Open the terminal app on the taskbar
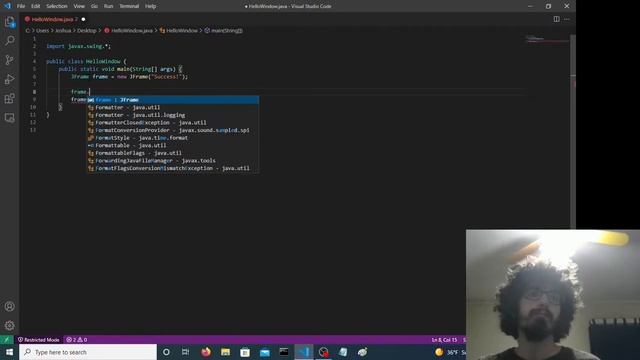 284,352
